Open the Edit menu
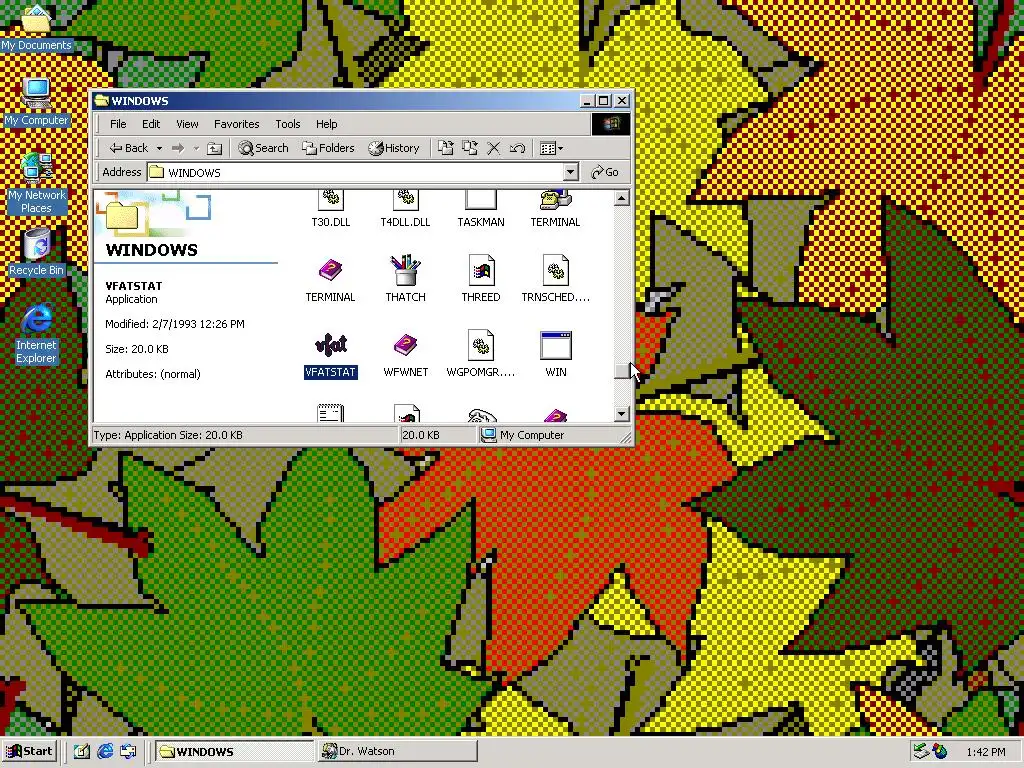 (x=151, y=124)
